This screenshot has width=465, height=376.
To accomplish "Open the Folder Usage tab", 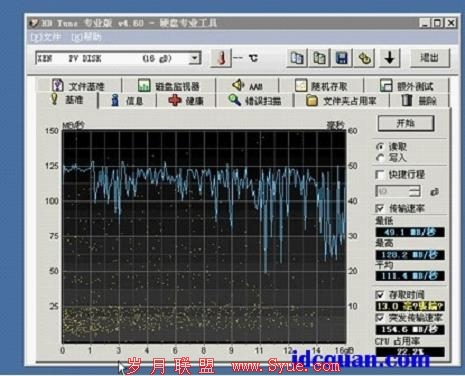I will click(341, 100).
